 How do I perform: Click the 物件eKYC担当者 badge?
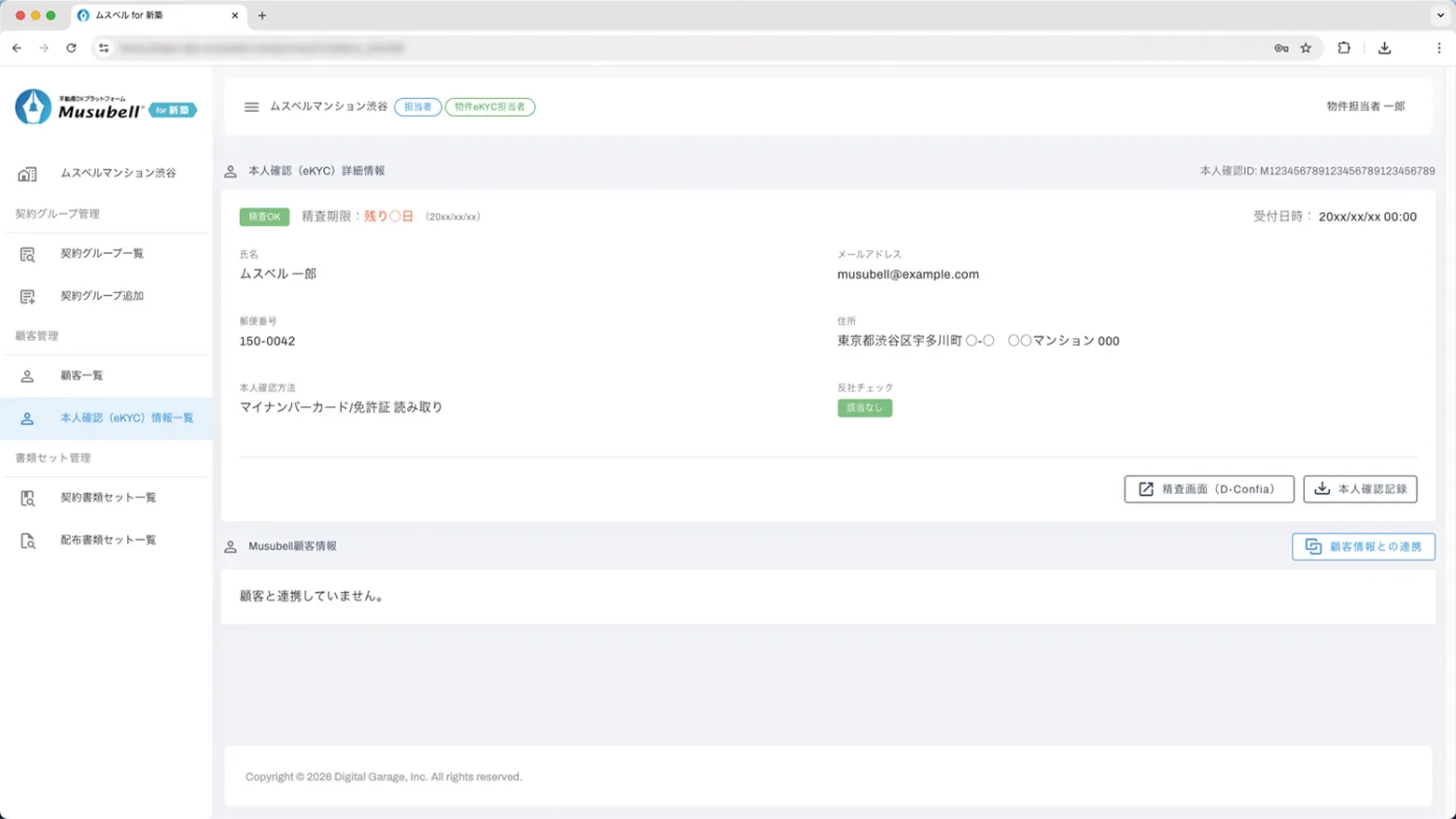490,107
